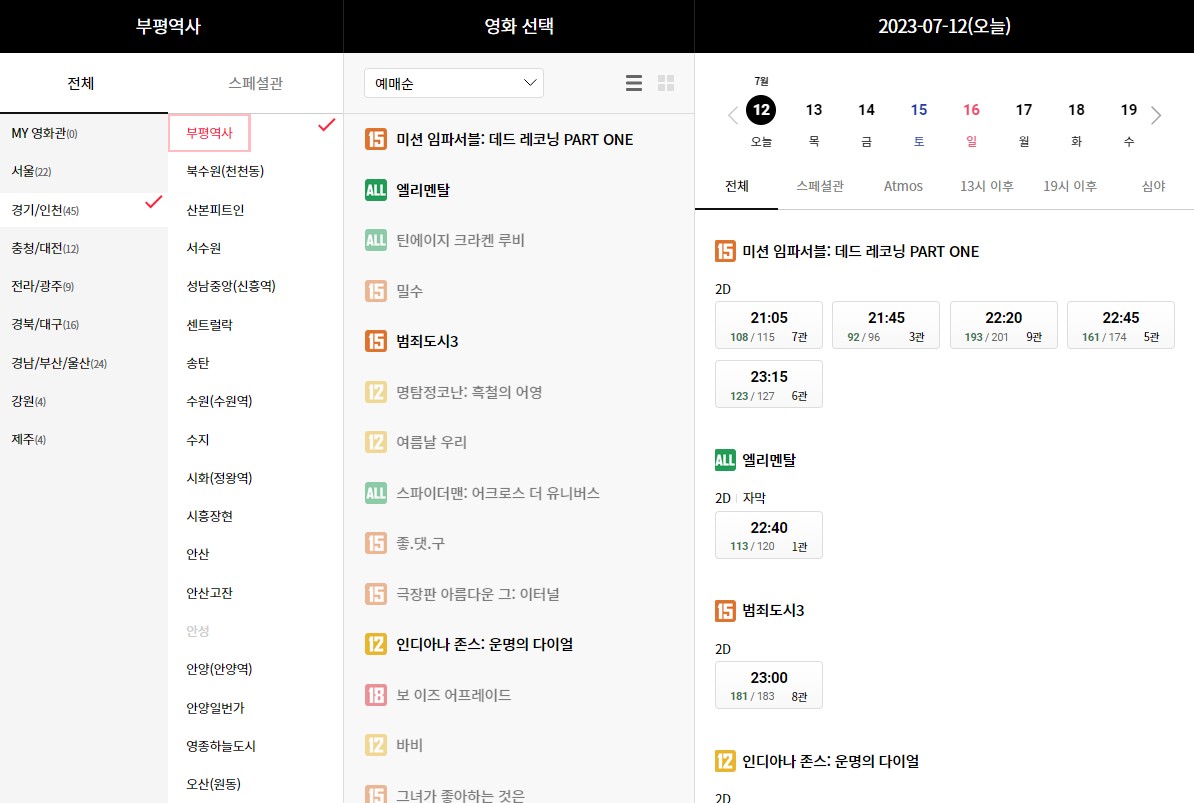Choose 북수원(천천동) theater

(225, 171)
